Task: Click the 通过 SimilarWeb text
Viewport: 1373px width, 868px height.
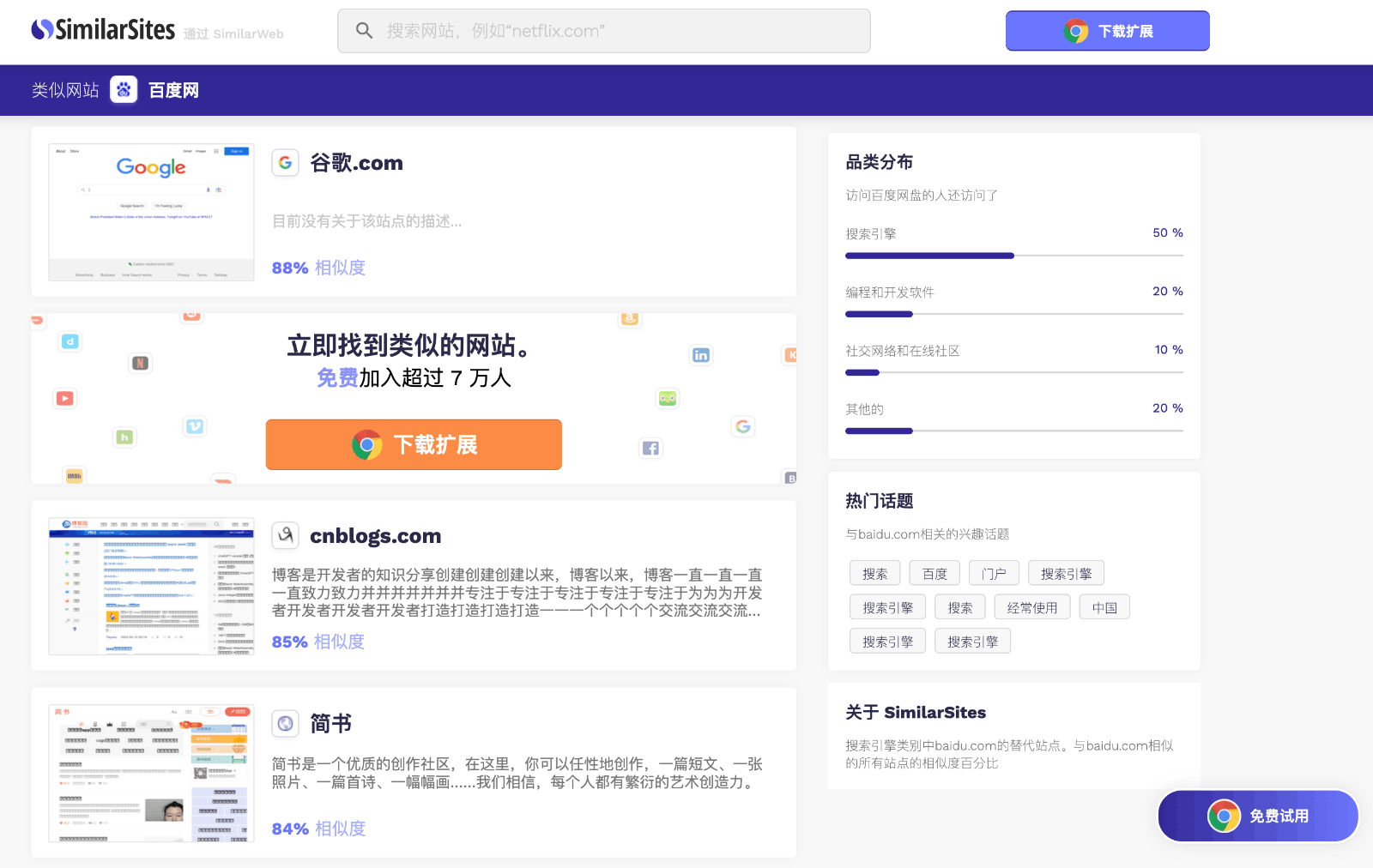Action: click(x=233, y=33)
